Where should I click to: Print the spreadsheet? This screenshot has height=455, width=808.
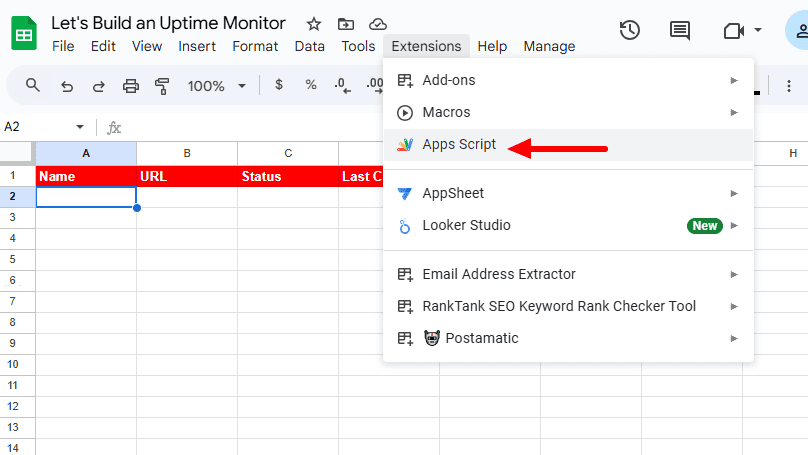tap(130, 86)
